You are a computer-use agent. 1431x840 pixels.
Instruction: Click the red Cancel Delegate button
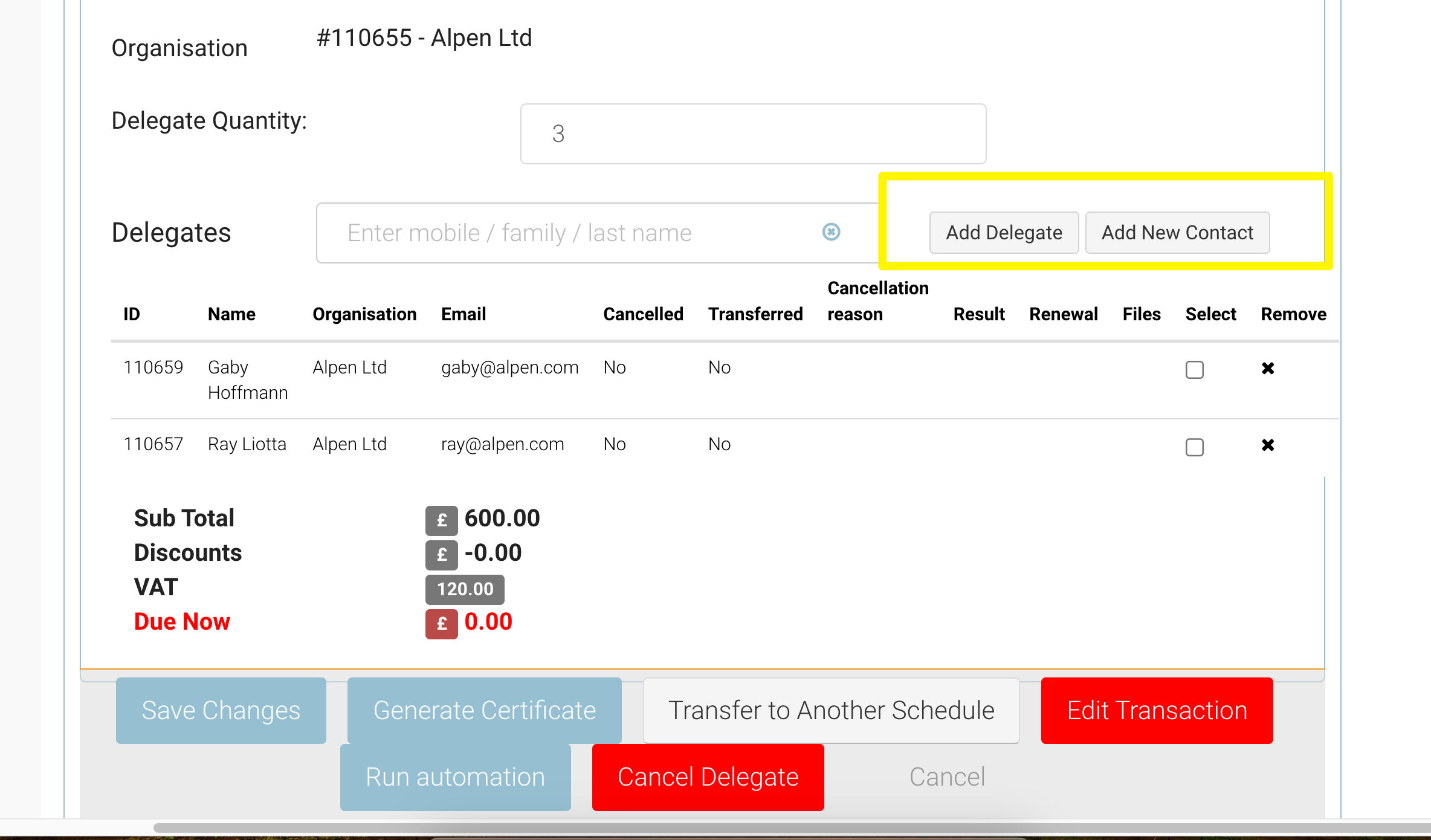(x=708, y=777)
